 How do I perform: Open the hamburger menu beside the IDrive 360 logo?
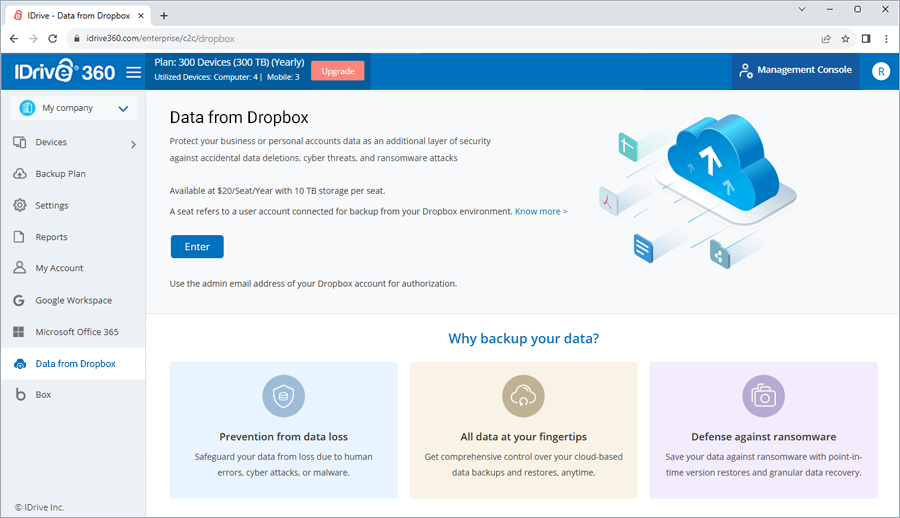[x=133, y=72]
